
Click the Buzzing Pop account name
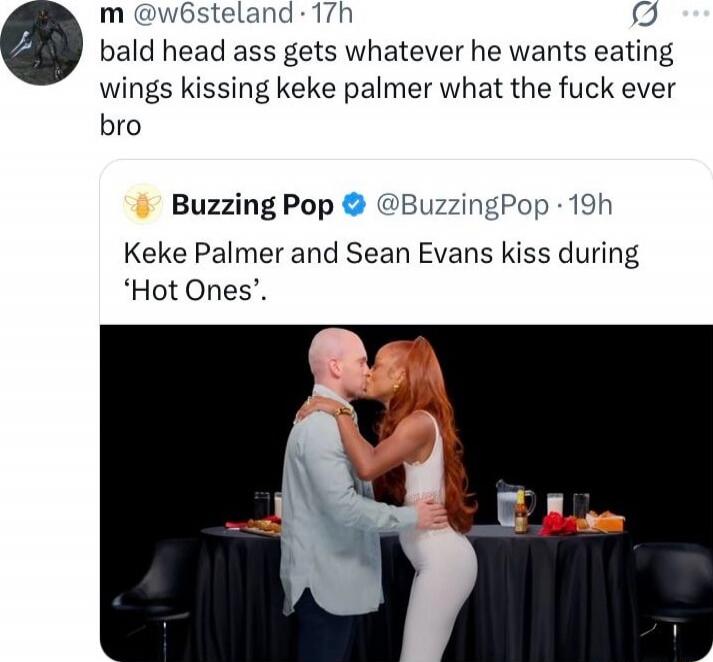click(252, 205)
